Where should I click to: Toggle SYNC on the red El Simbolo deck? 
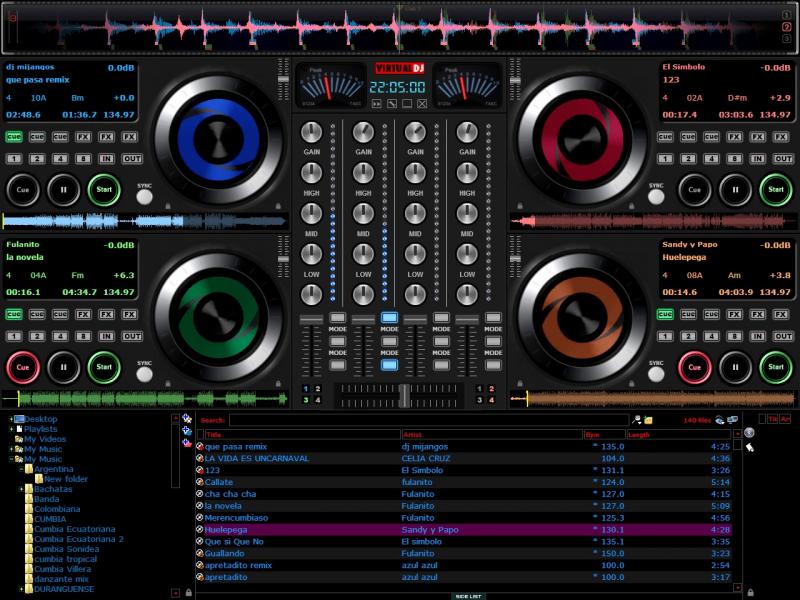tap(656, 197)
